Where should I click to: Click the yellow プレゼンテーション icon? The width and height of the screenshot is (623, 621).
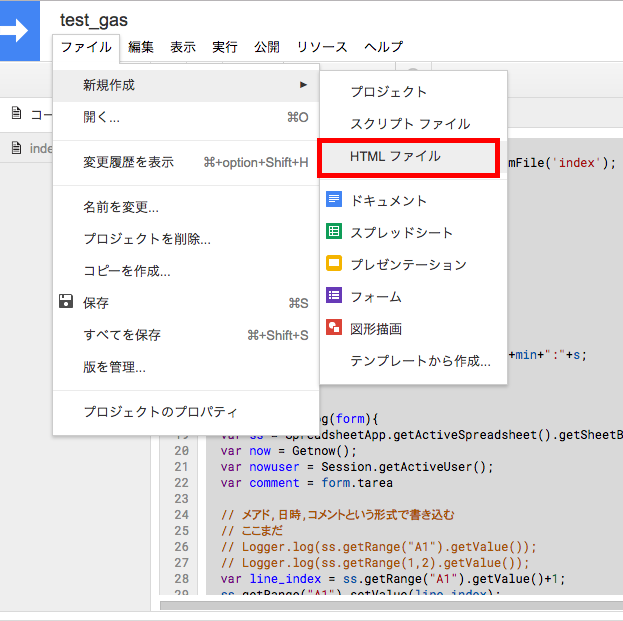pyautogui.click(x=334, y=263)
